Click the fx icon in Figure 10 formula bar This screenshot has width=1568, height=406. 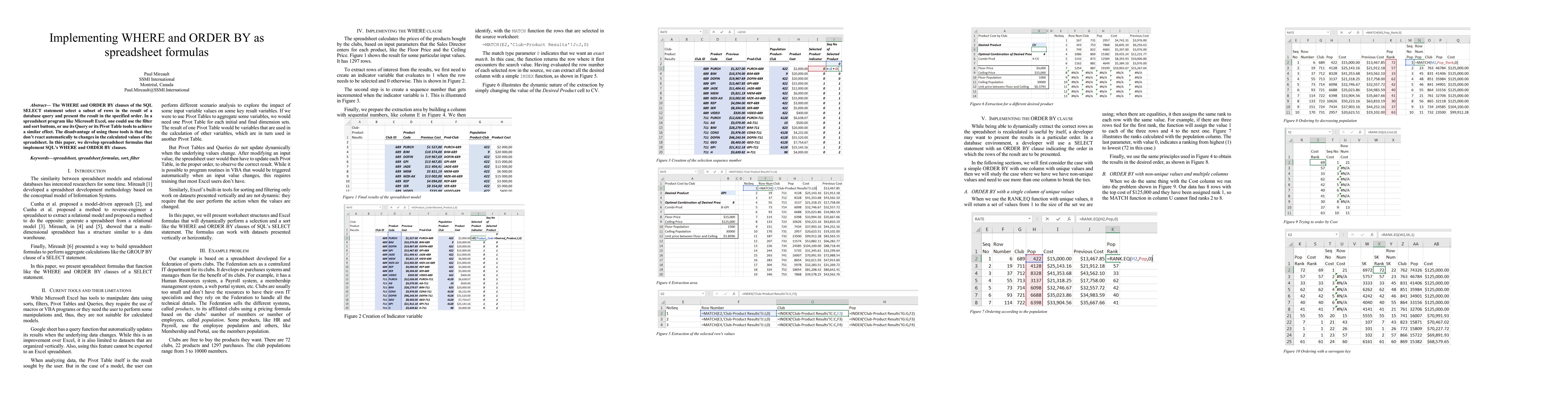[1372, 235]
